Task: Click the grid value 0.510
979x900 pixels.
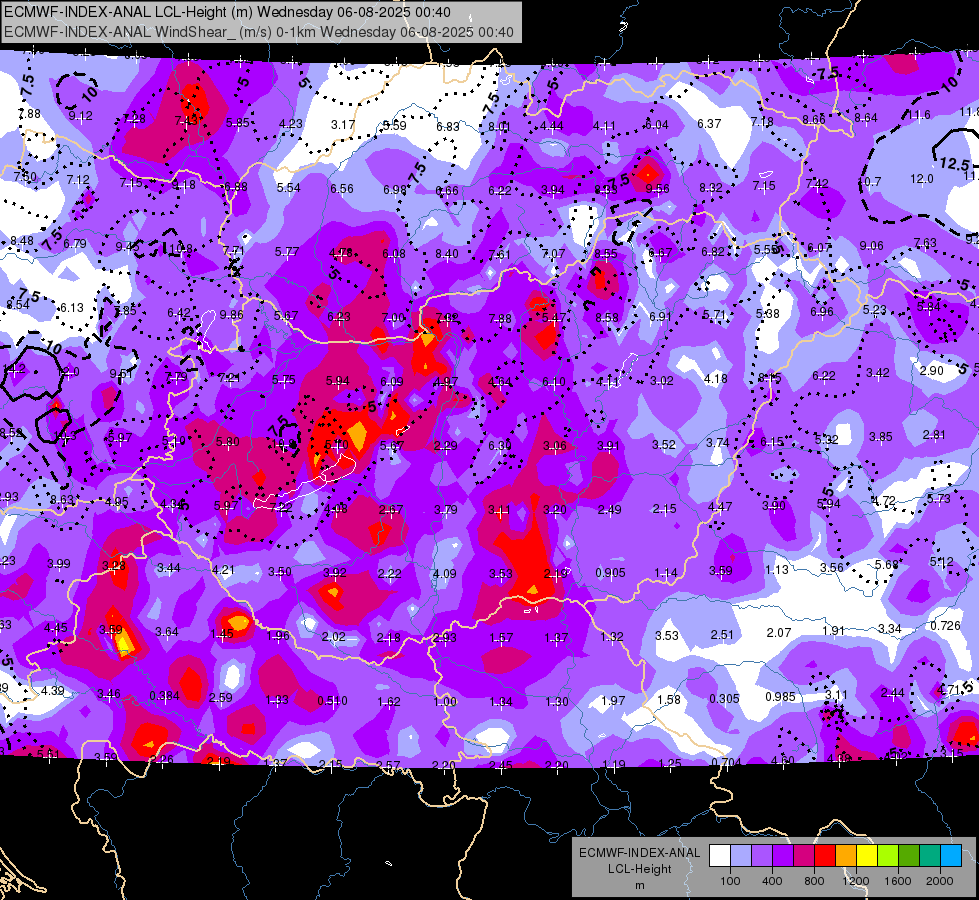Action: [x=332, y=701]
